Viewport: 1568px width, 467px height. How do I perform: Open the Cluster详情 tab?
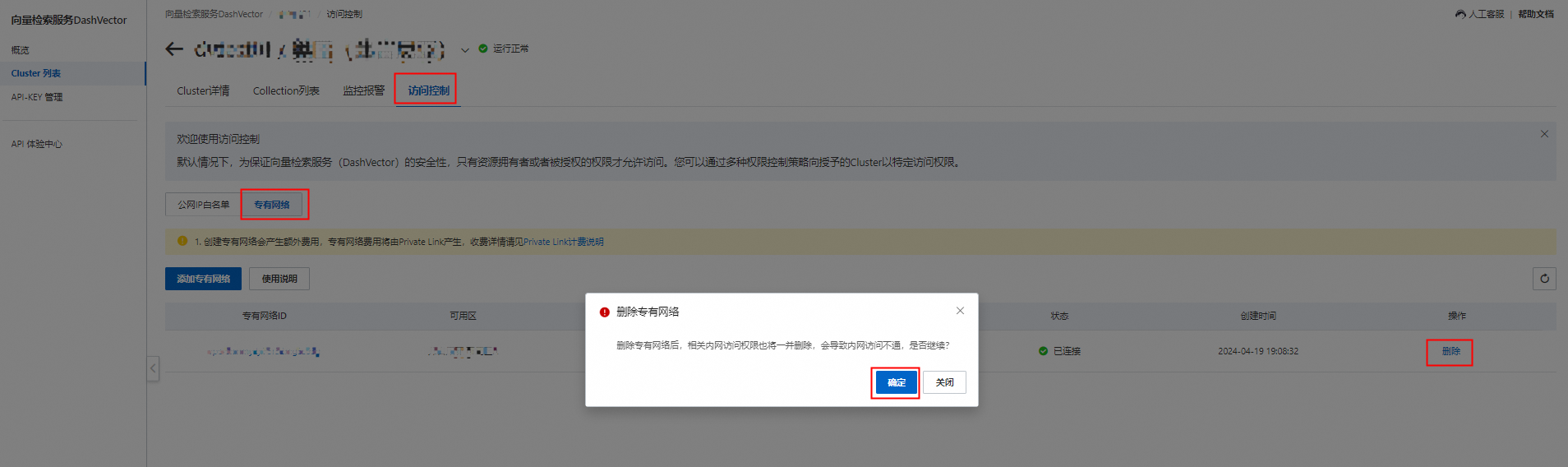tap(203, 90)
